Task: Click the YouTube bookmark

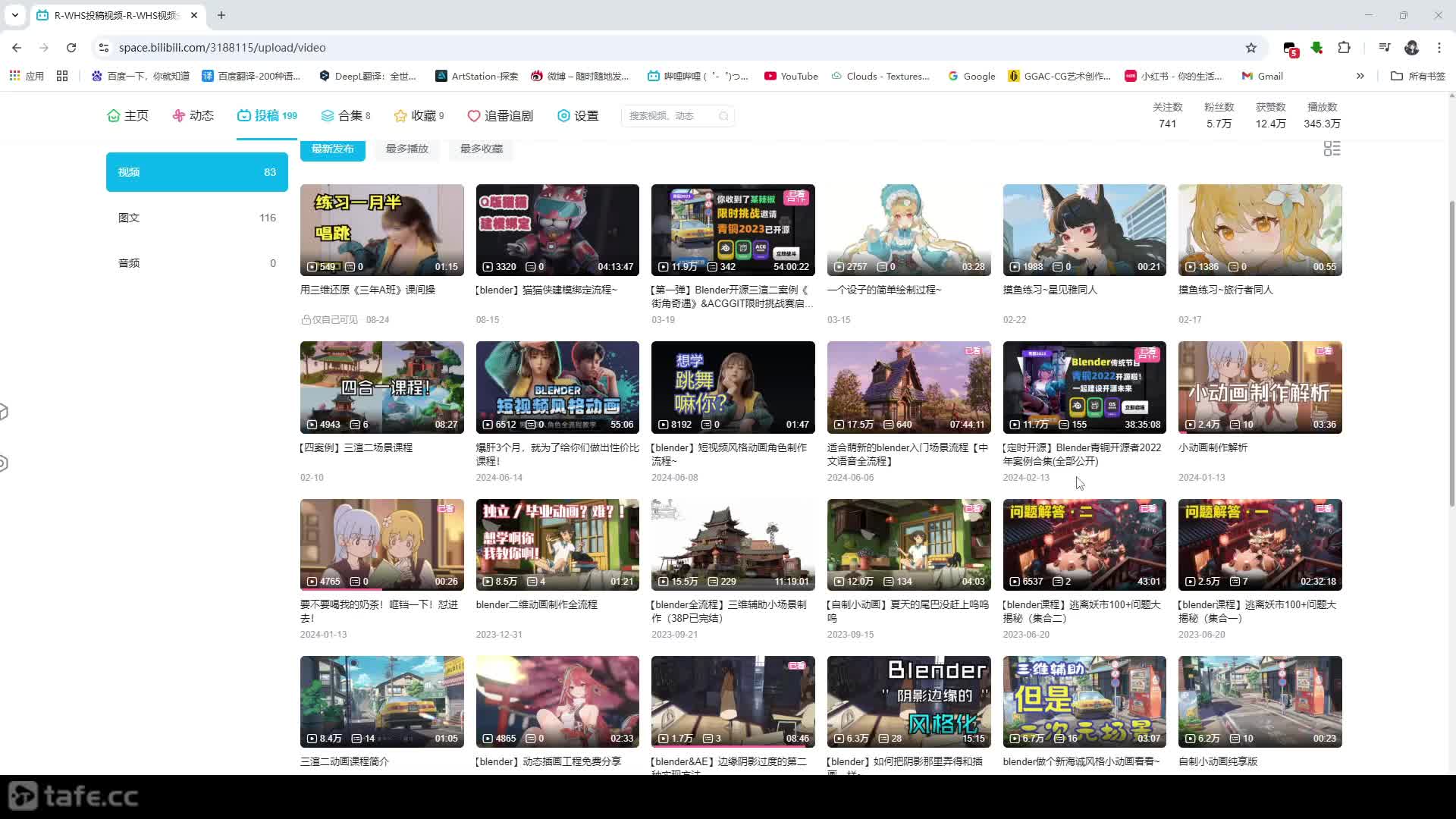Action: (x=791, y=76)
